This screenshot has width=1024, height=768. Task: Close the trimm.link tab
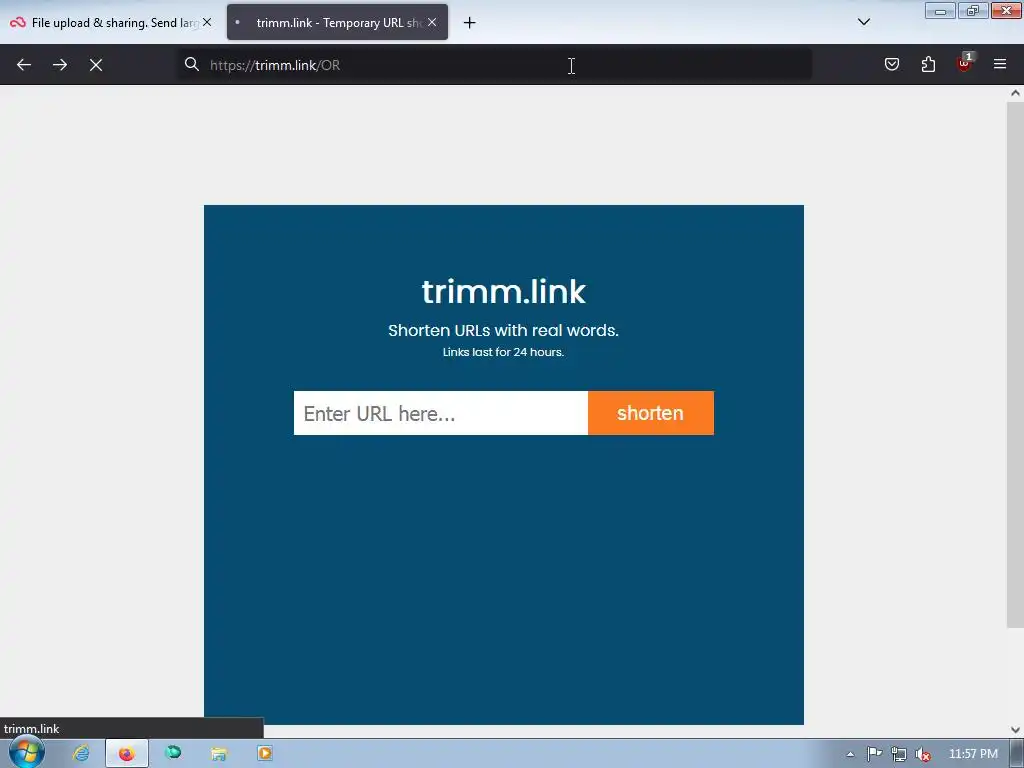(x=432, y=22)
